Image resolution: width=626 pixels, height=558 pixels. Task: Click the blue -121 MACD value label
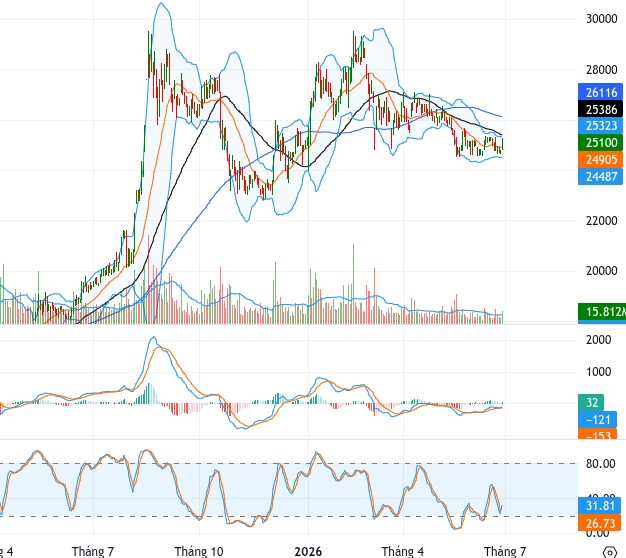pyautogui.click(x=597, y=419)
